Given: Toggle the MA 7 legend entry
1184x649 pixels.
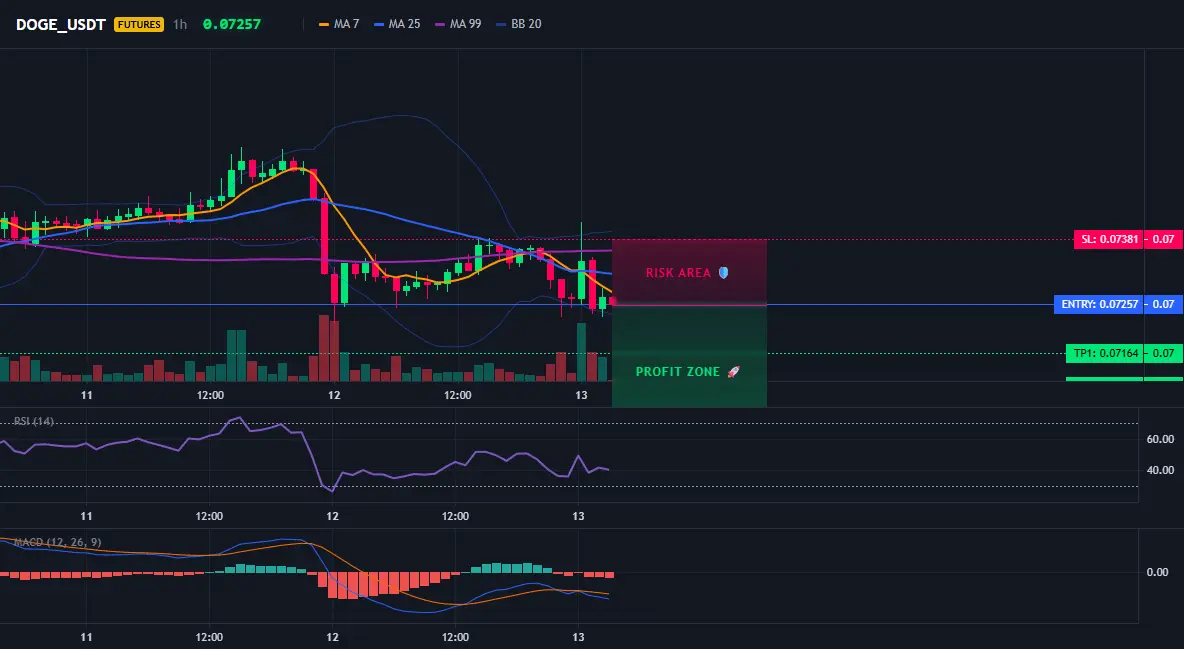Looking at the screenshot, I should [x=339, y=24].
